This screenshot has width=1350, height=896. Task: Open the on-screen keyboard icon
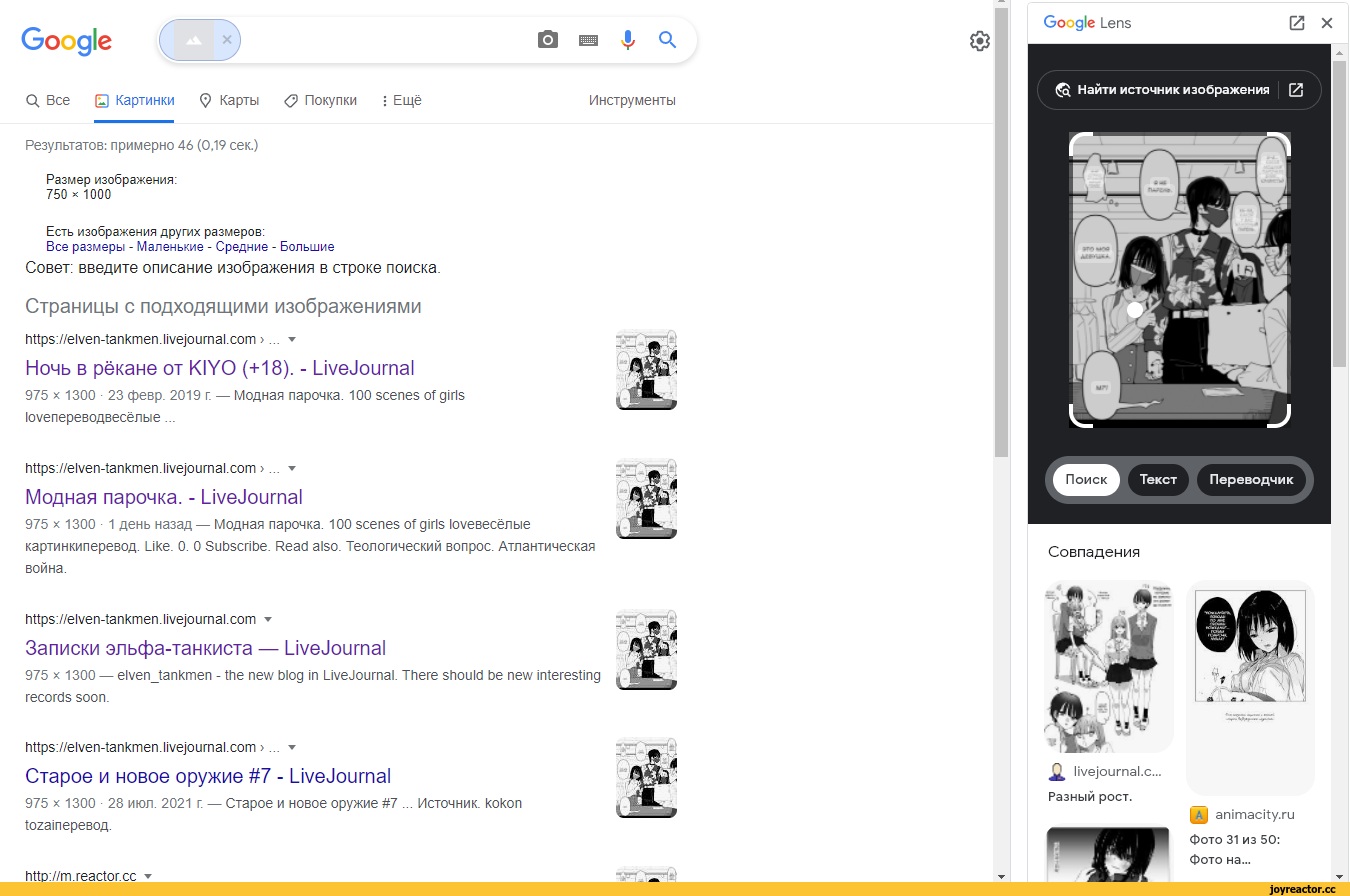(588, 40)
